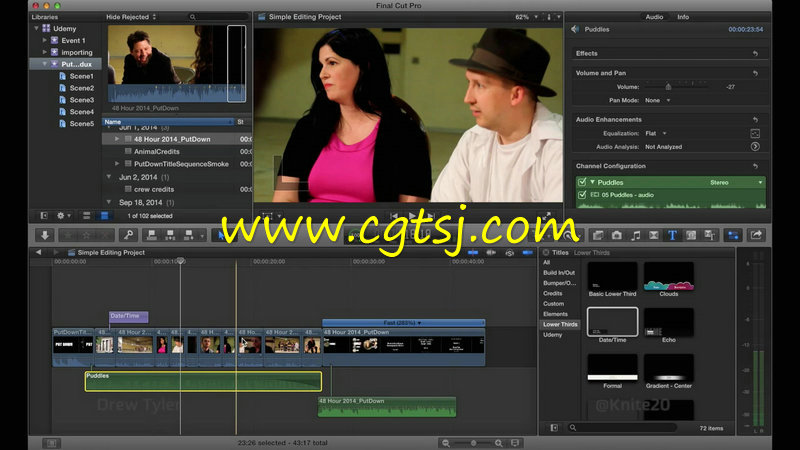The width and height of the screenshot is (800, 450).
Task: Go back in timeline history arrow
Action: click(38, 253)
